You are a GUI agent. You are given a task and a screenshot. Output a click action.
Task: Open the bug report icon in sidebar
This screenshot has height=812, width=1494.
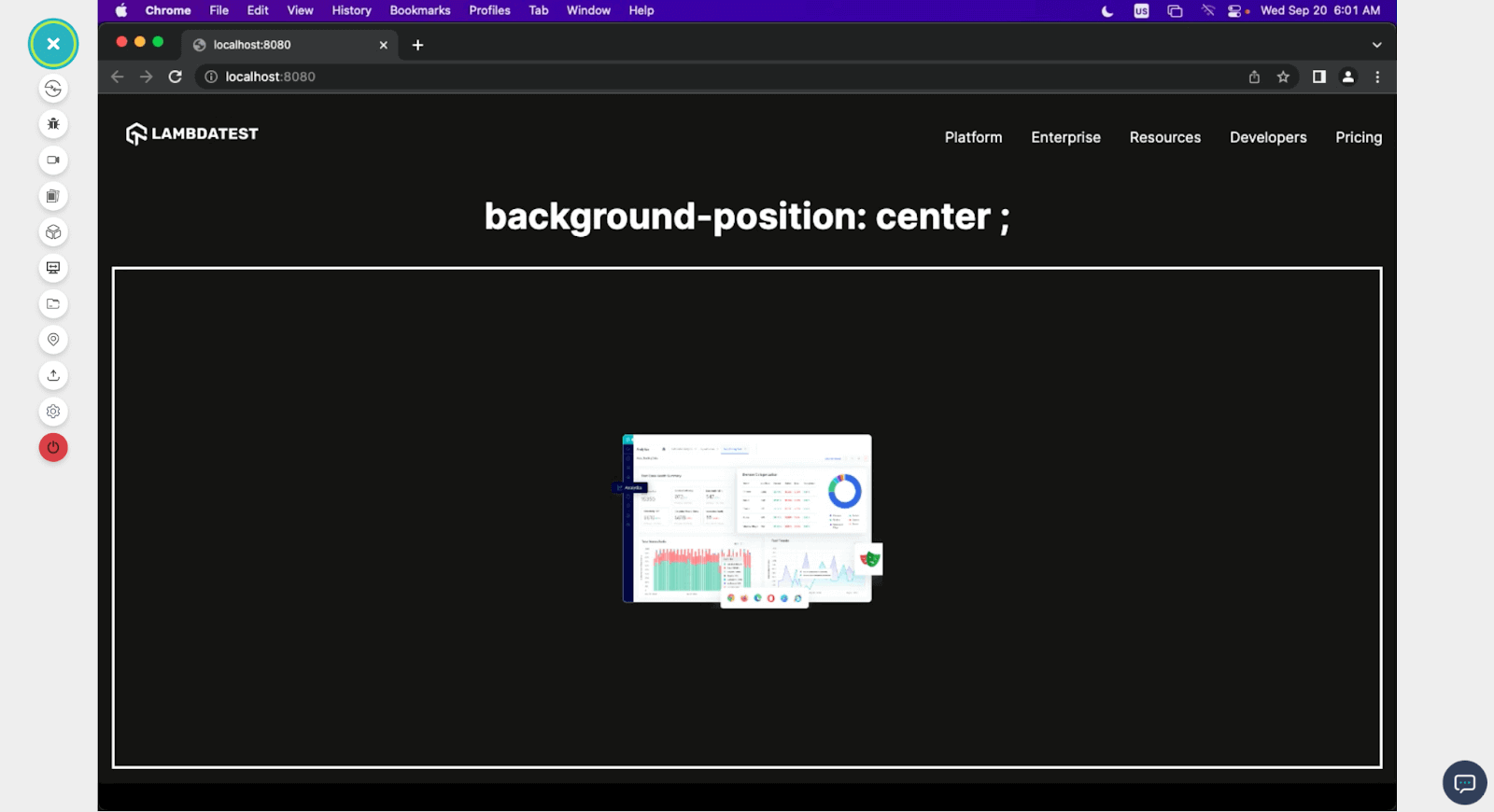tap(53, 124)
